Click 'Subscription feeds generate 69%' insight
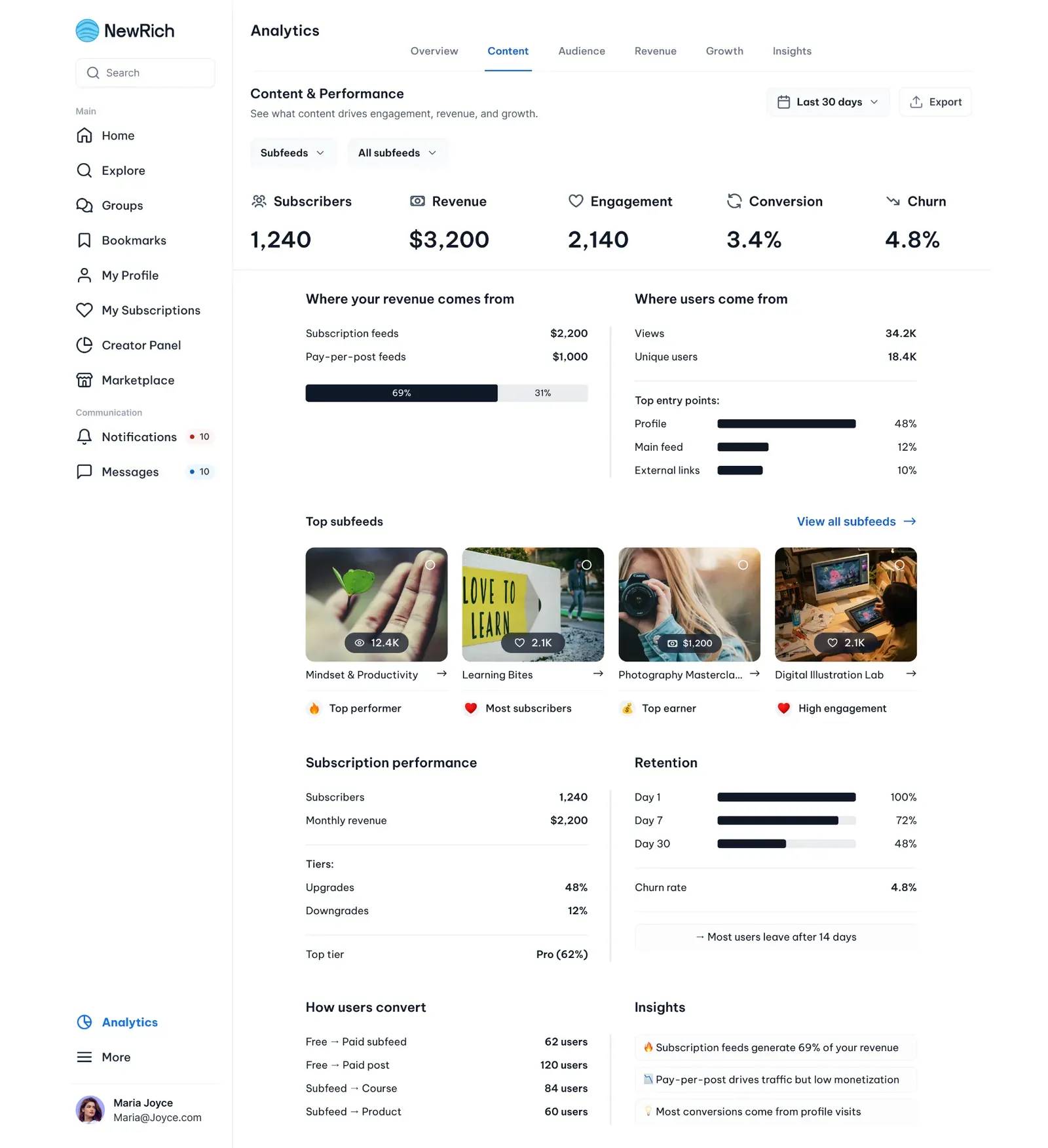The height and width of the screenshot is (1148, 1048). (x=776, y=1048)
